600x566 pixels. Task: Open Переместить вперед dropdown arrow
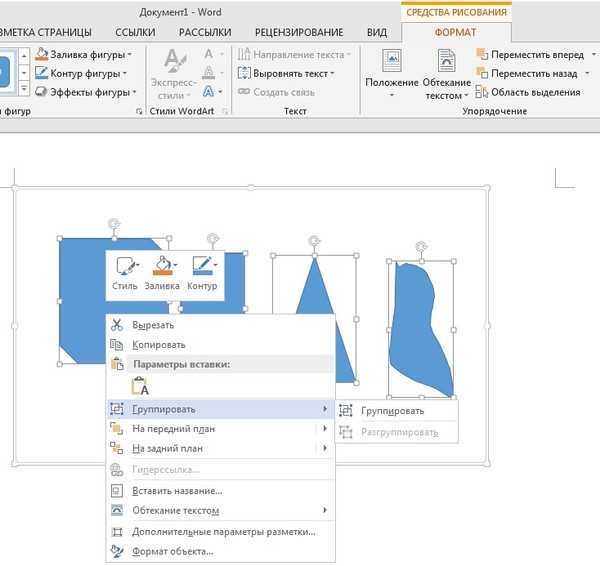click(x=594, y=55)
